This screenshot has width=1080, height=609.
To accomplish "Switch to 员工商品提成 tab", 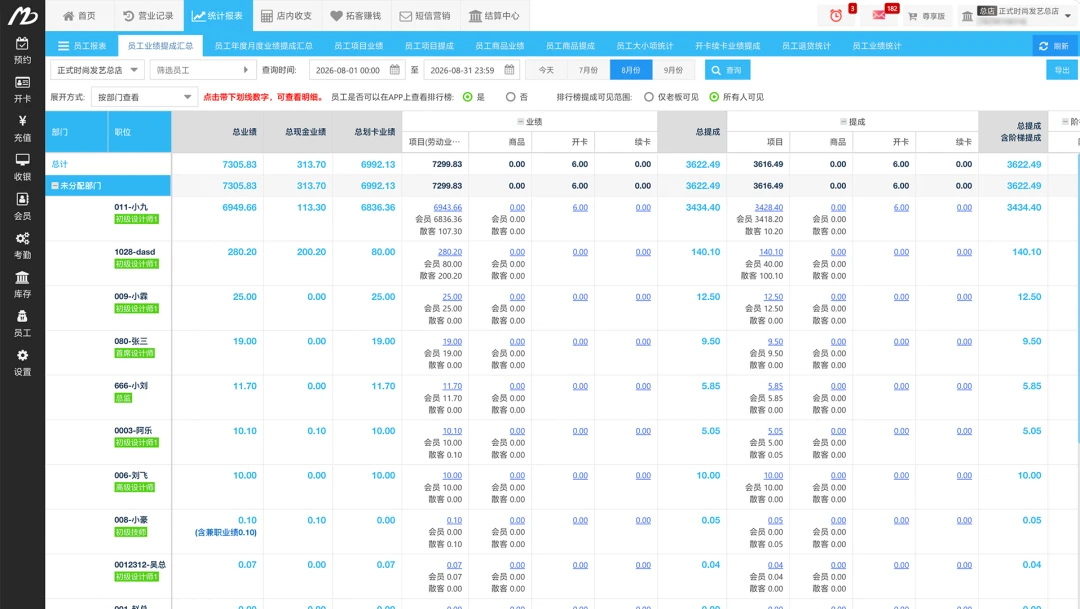I will click(570, 45).
